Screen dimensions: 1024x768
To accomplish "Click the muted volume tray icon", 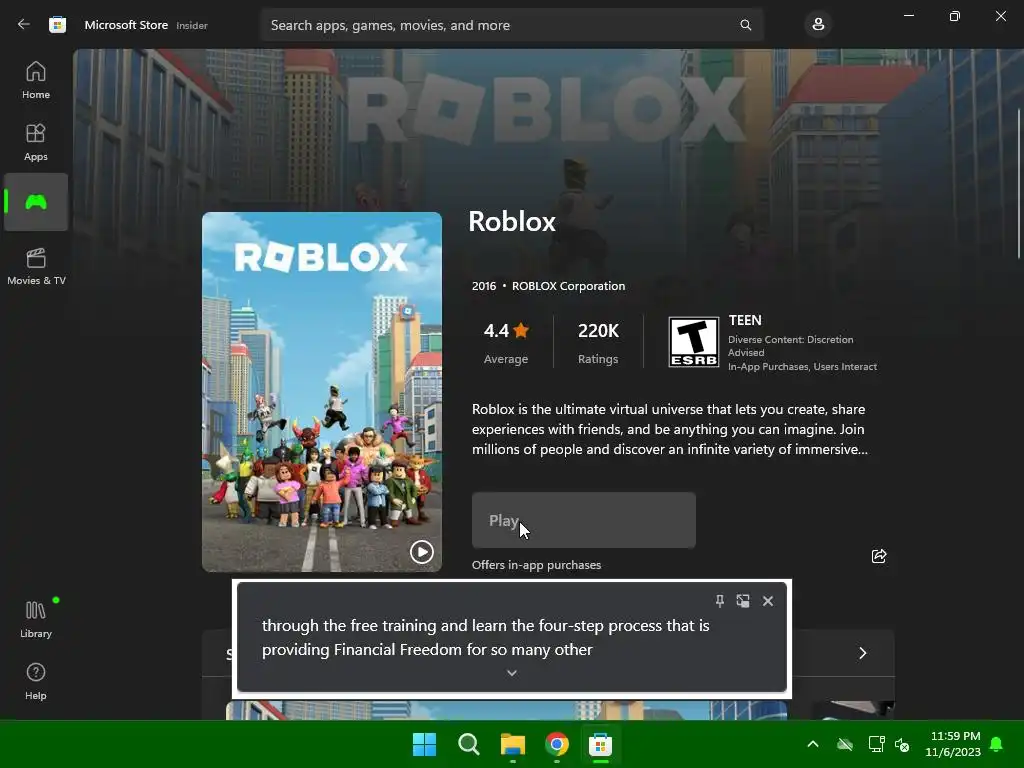I will pyautogui.click(x=902, y=744).
